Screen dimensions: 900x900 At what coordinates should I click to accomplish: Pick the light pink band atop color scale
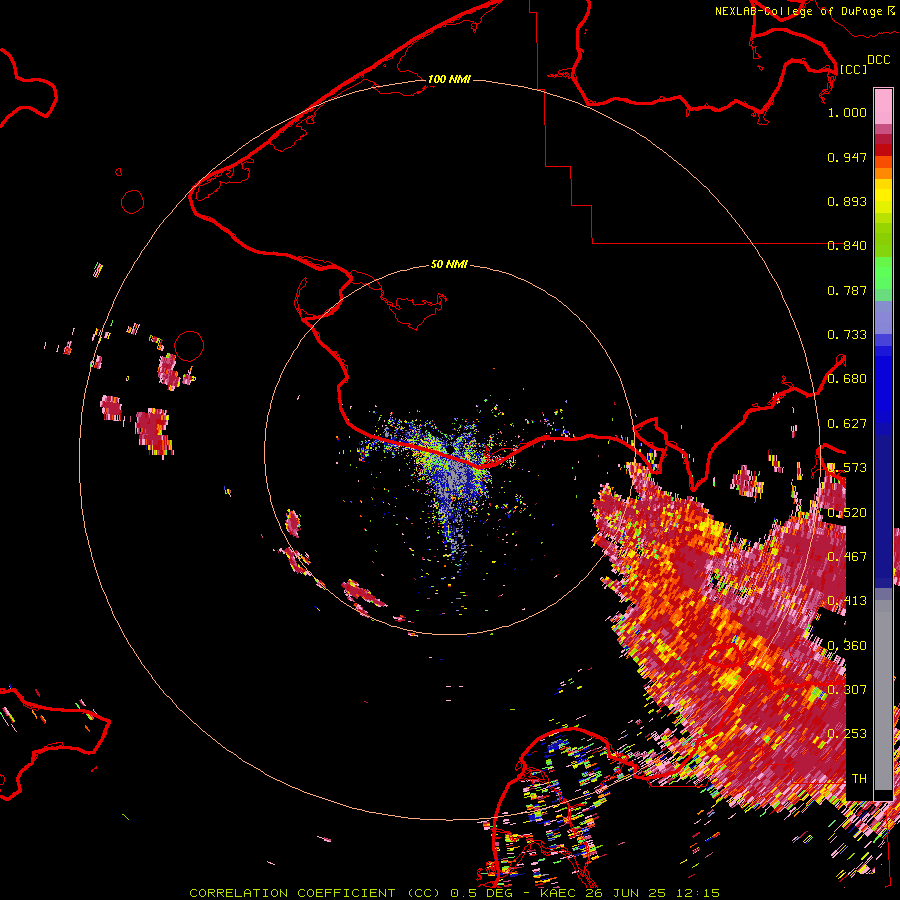click(x=883, y=106)
